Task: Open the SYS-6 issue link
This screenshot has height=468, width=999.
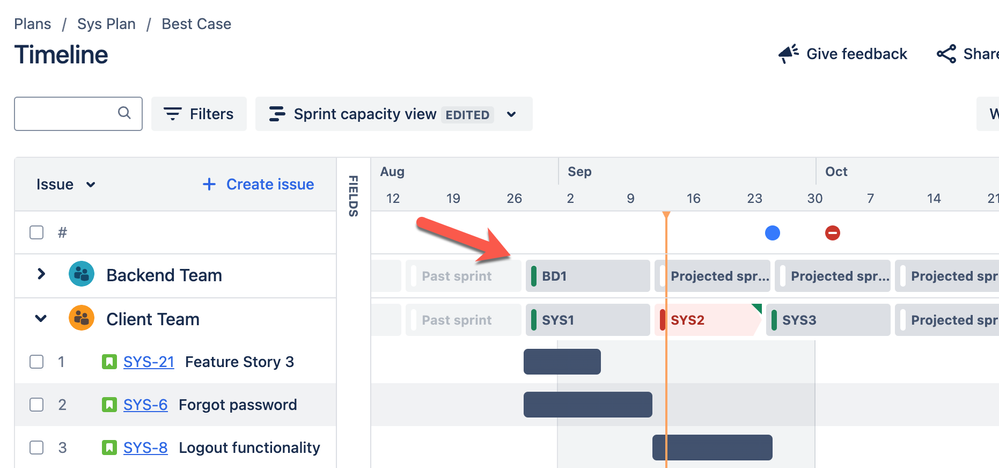Action: coord(146,405)
